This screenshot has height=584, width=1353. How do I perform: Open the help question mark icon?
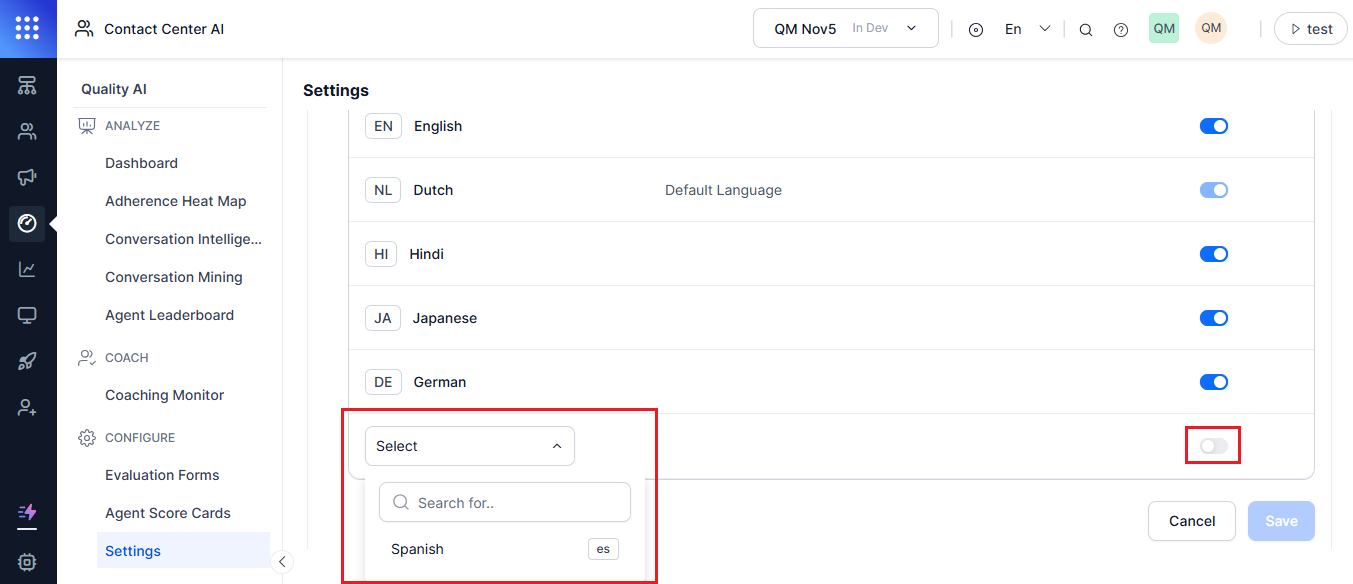[1121, 29]
